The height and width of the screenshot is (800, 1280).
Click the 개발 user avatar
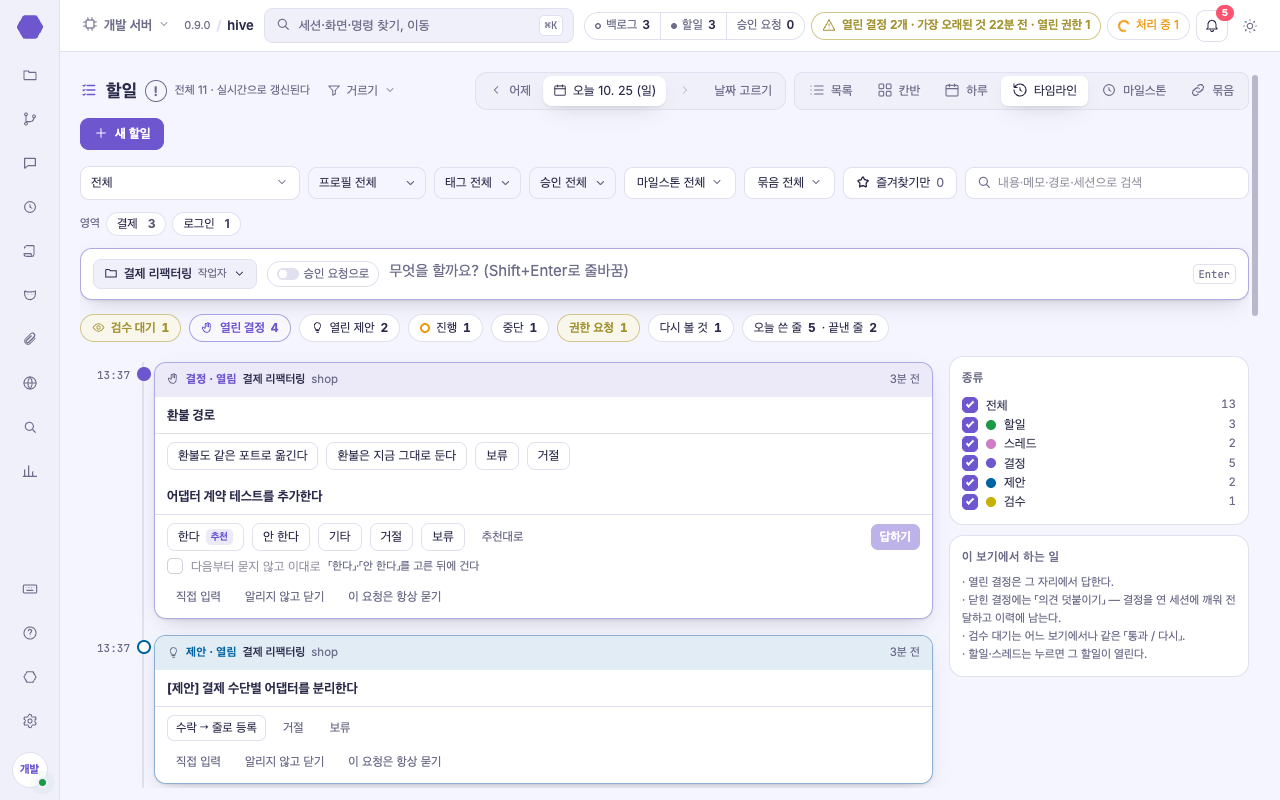[x=30, y=769]
